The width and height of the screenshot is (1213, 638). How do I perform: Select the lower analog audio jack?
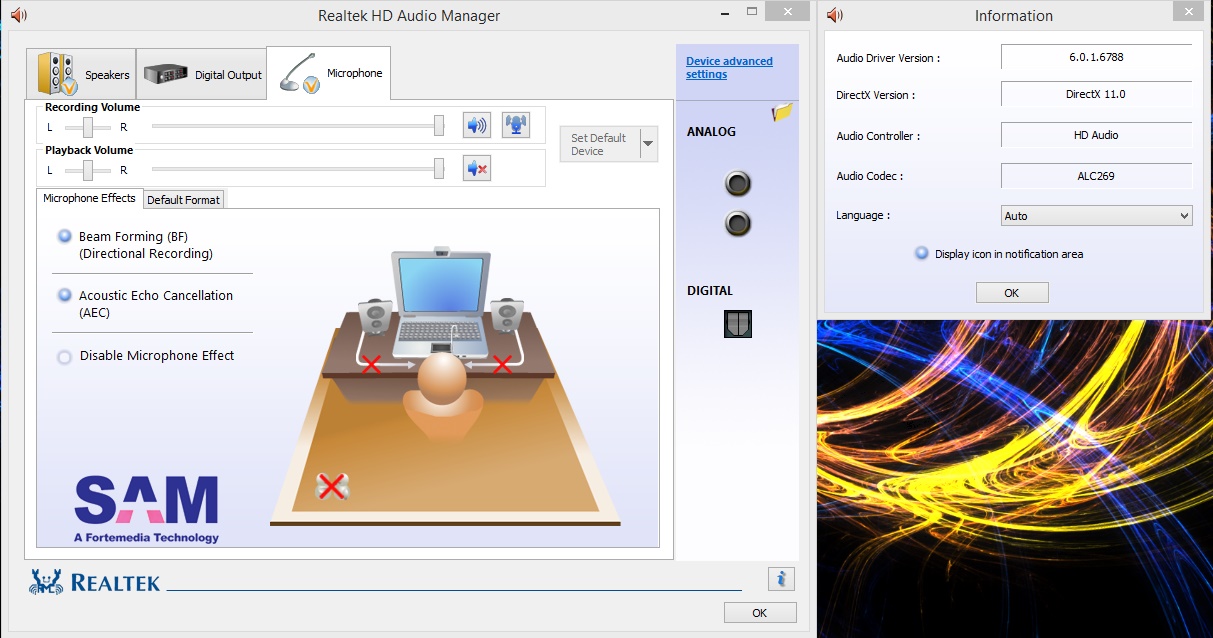(738, 223)
